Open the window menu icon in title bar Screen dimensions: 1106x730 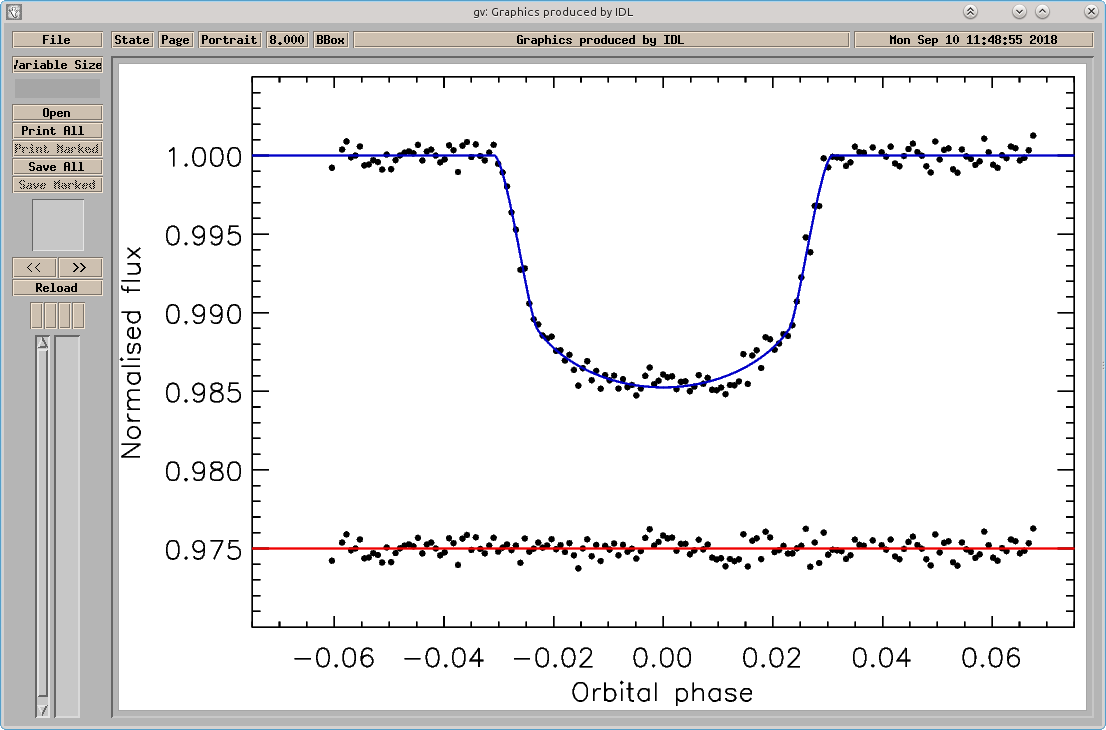tap(13, 11)
